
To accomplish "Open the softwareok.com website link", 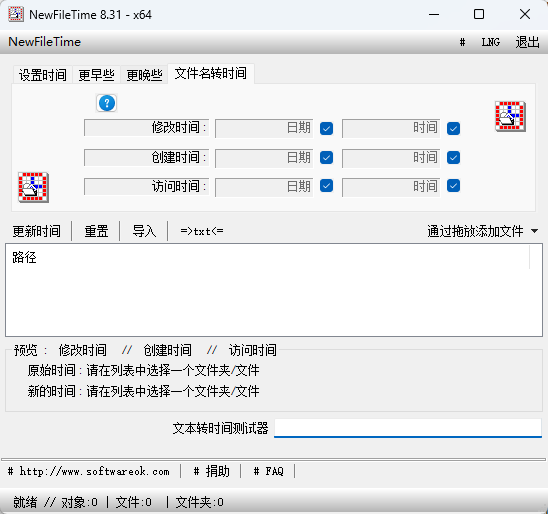I will coord(89,471).
